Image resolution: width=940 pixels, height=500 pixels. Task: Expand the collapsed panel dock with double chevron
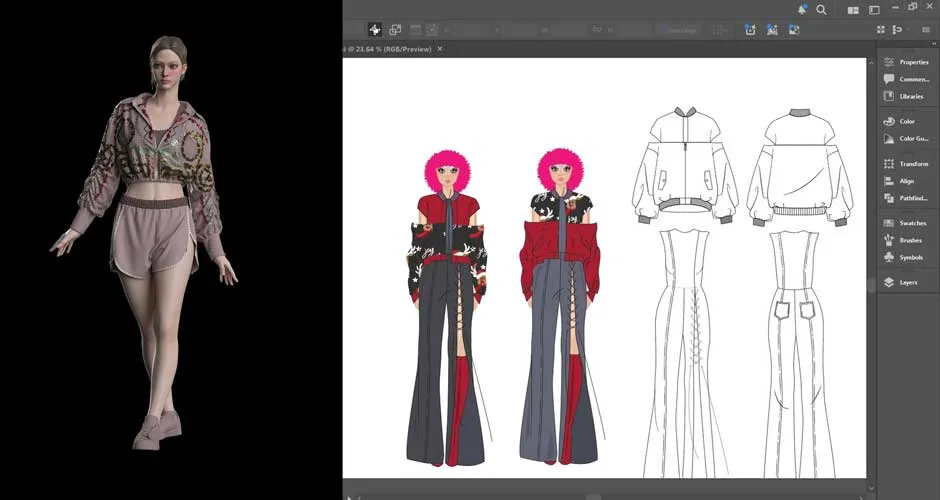[936, 44]
